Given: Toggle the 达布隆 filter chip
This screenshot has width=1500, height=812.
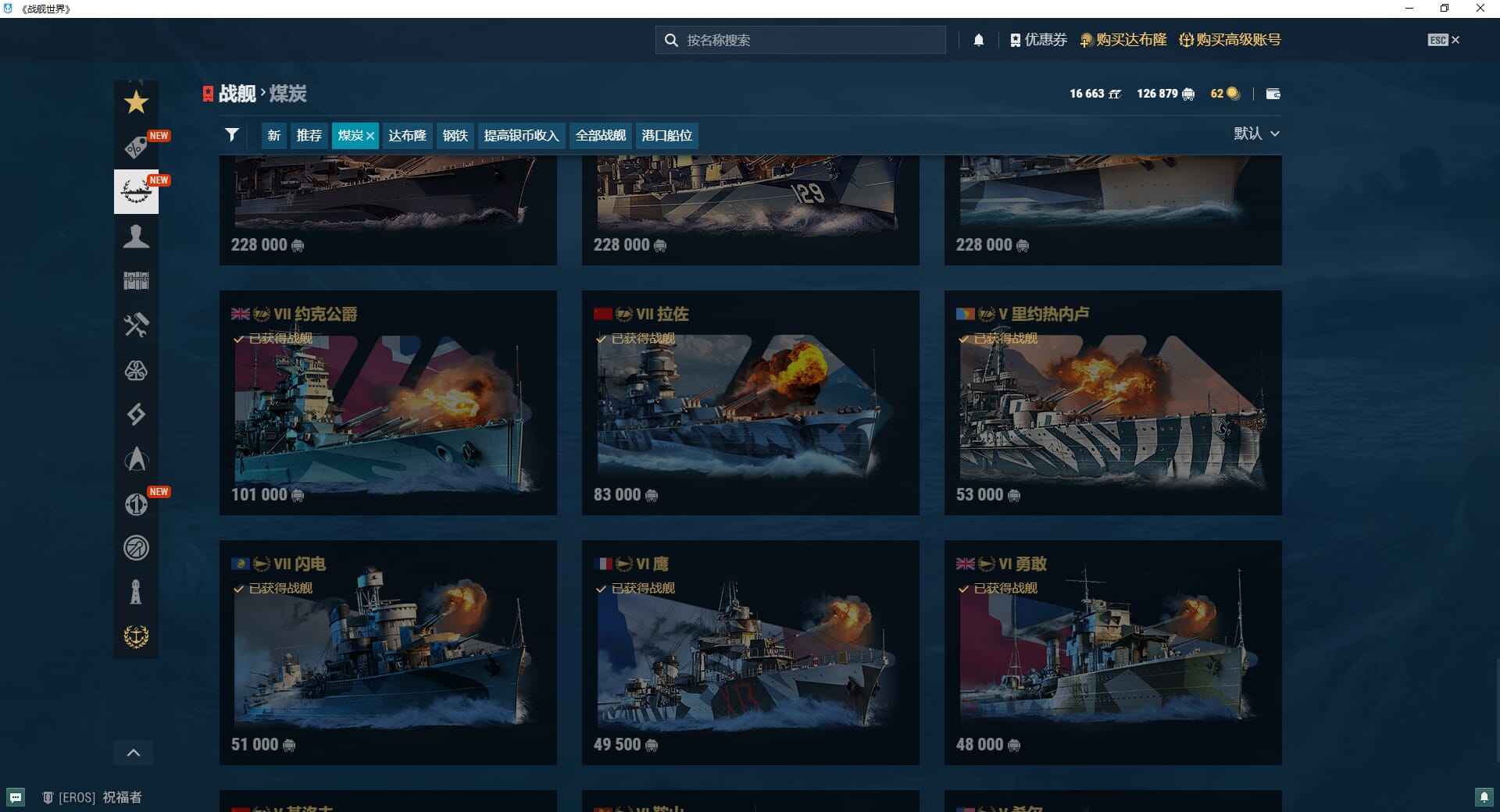Looking at the screenshot, I should [x=407, y=136].
